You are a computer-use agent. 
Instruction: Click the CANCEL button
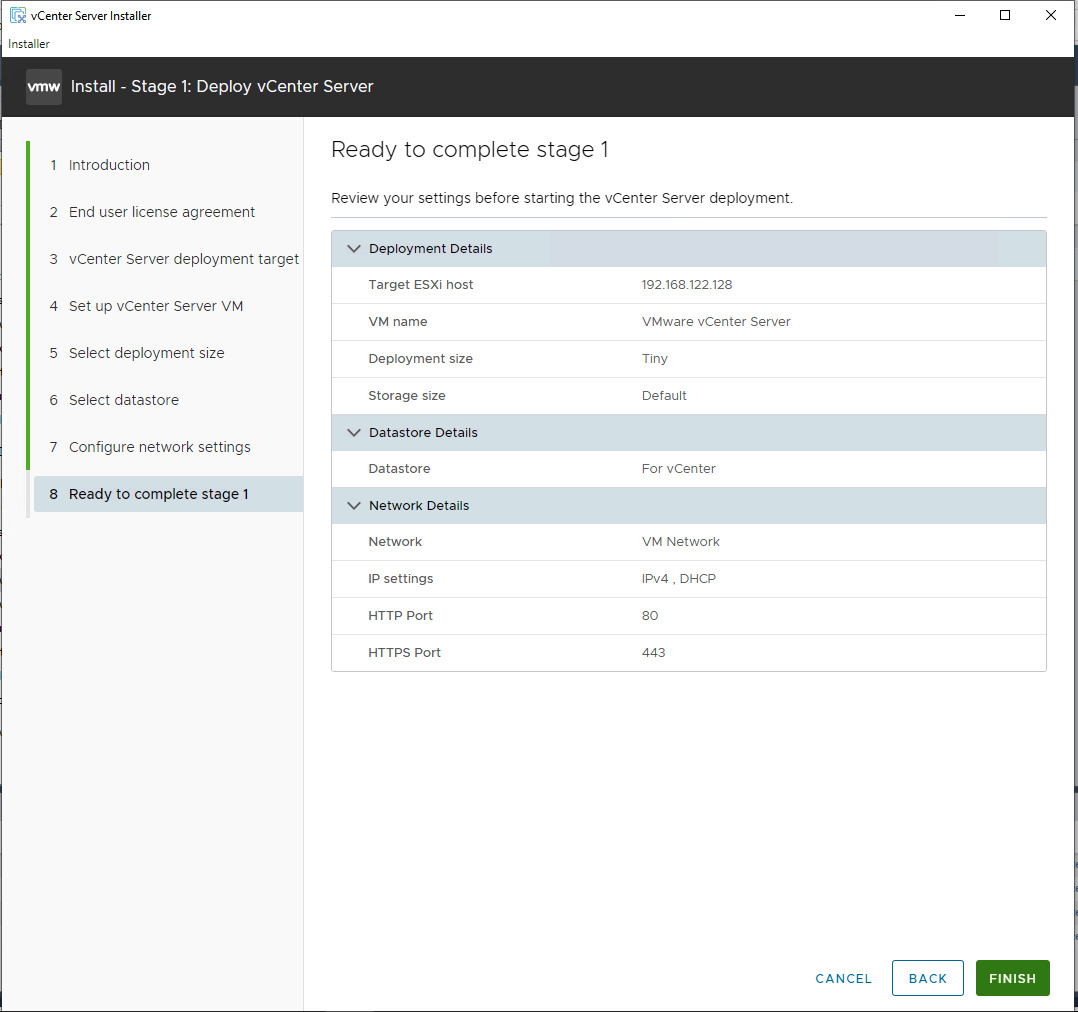click(843, 978)
